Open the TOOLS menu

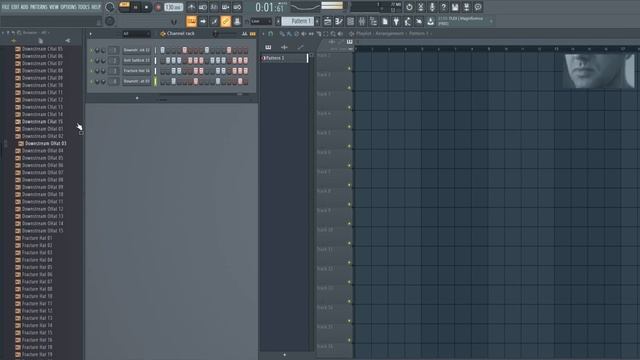pyautogui.click(x=84, y=7)
